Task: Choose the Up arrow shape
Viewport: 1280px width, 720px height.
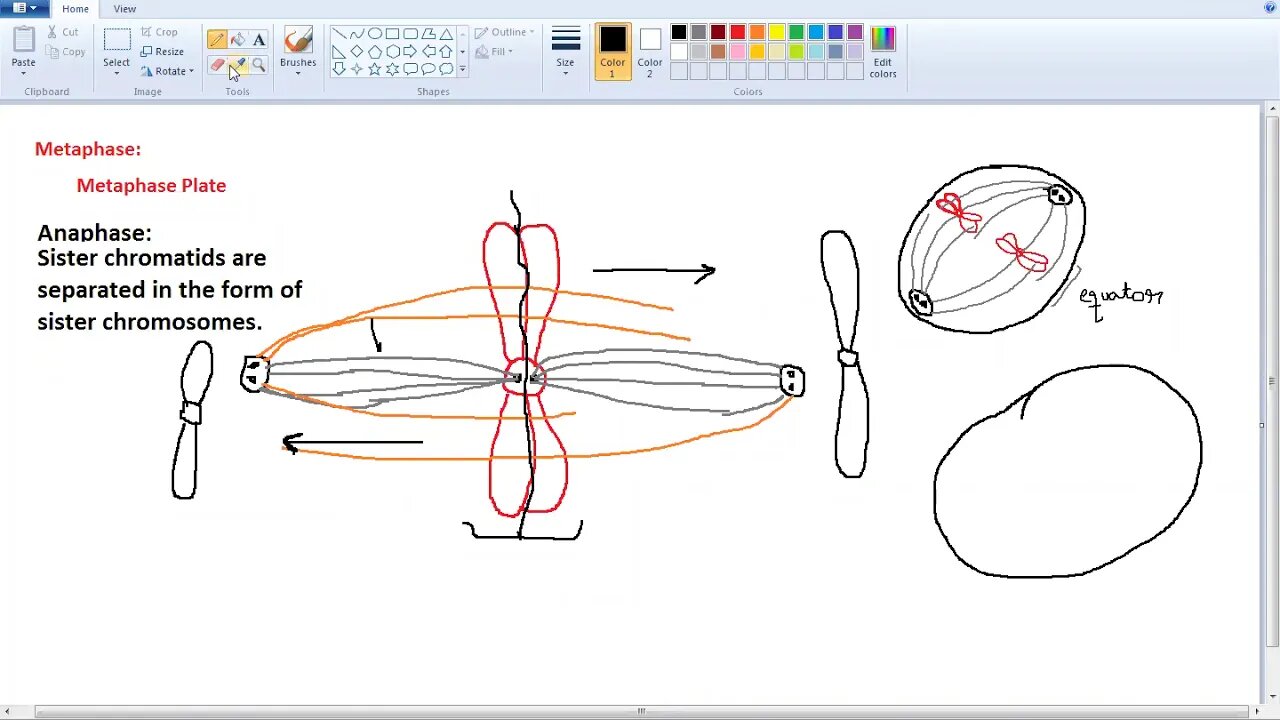Action: pos(447,52)
